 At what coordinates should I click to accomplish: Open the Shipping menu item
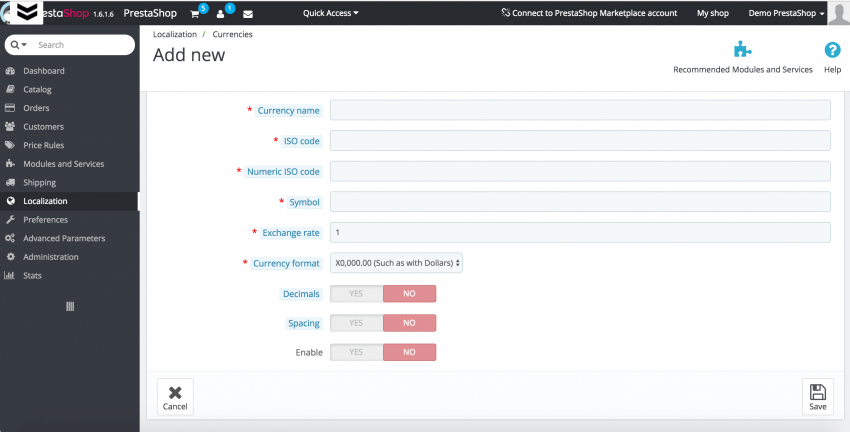click(x=40, y=182)
